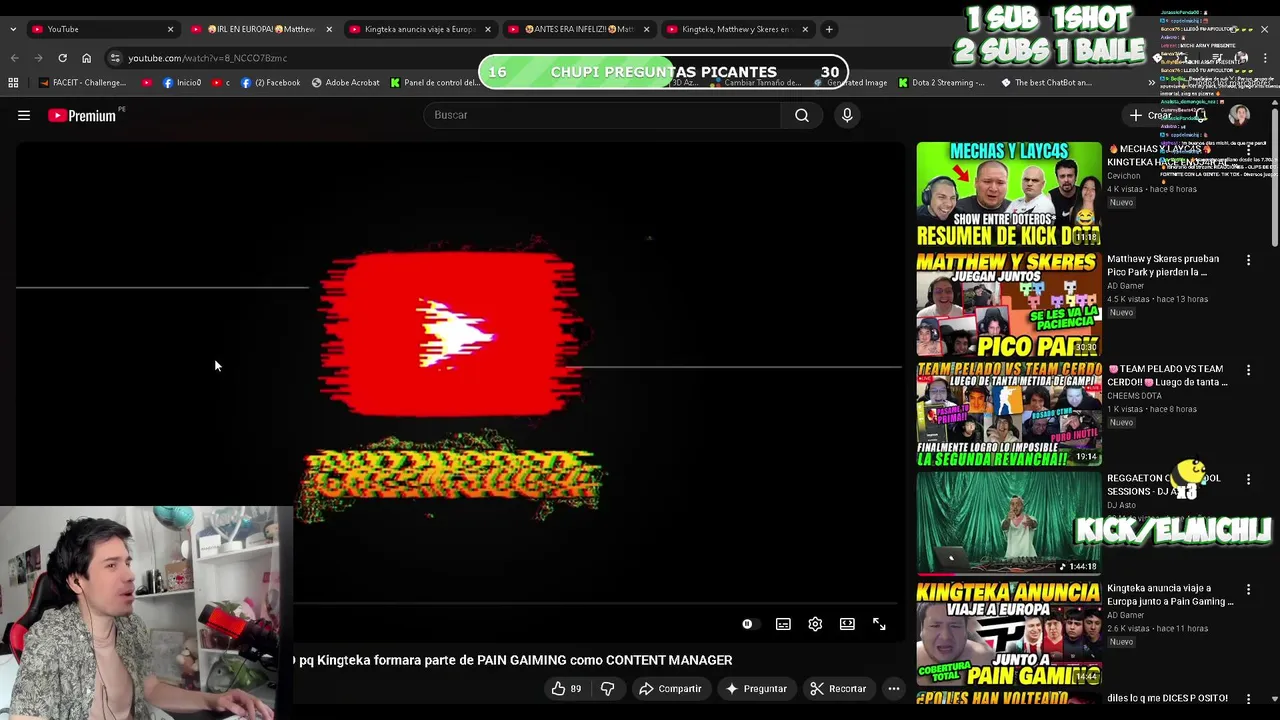
Task: Go back in browser history
Action: coord(14,58)
